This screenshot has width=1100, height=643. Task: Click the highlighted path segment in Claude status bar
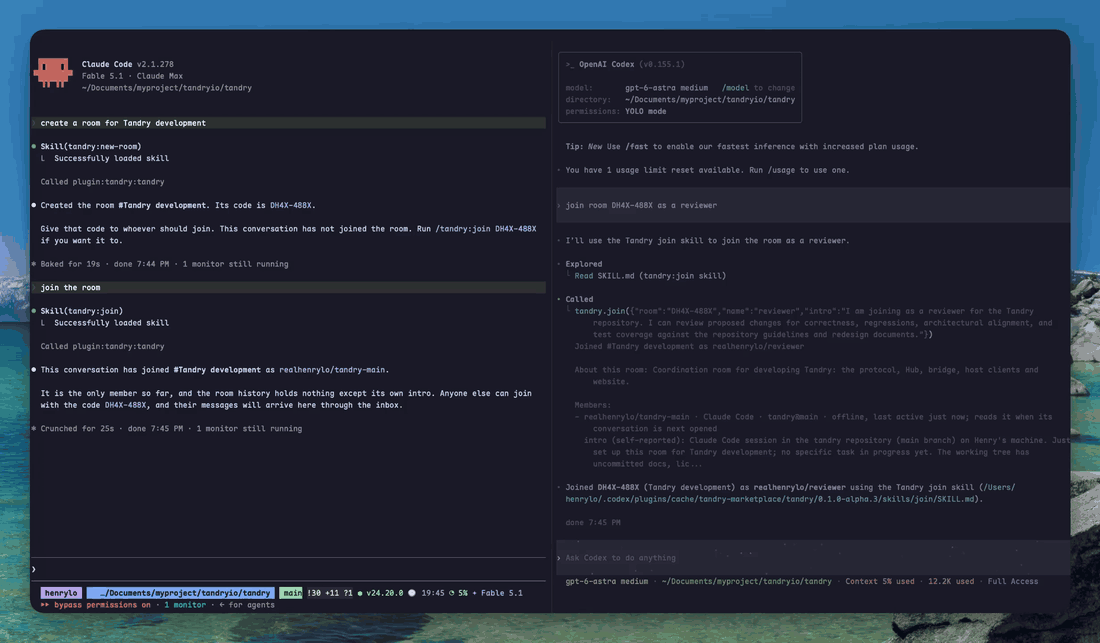tap(182, 593)
